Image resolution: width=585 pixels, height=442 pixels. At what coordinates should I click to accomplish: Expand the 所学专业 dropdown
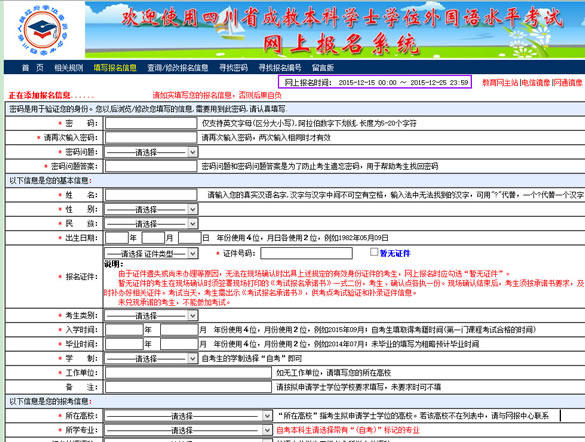coord(188,430)
